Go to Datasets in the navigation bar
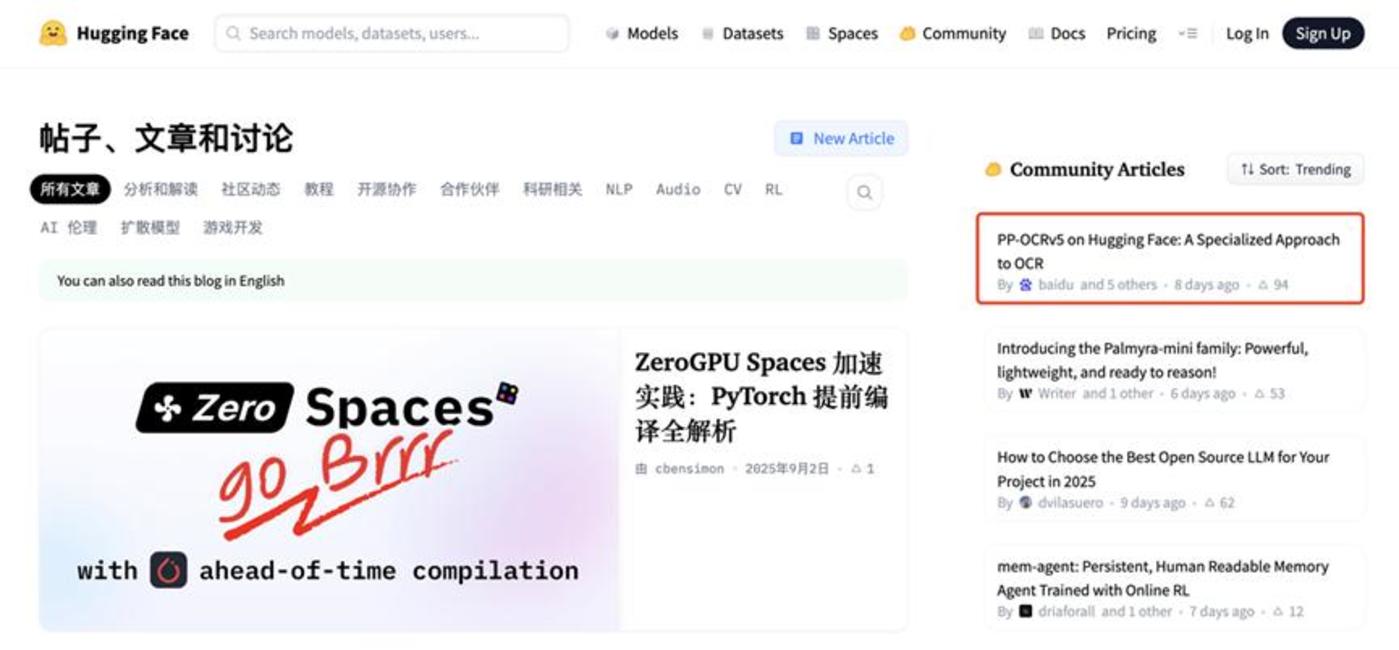Image resolution: width=1399 pixels, height=650 pixels. (742, 33)
